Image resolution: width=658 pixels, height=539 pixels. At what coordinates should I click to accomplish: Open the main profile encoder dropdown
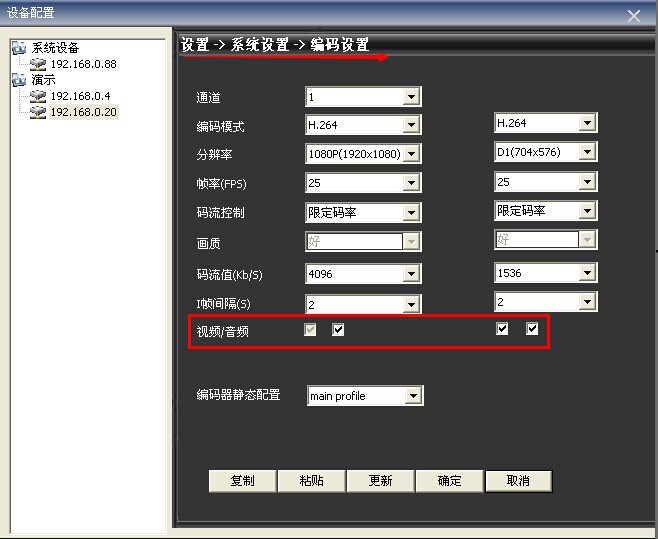click(x=365, y=395)
